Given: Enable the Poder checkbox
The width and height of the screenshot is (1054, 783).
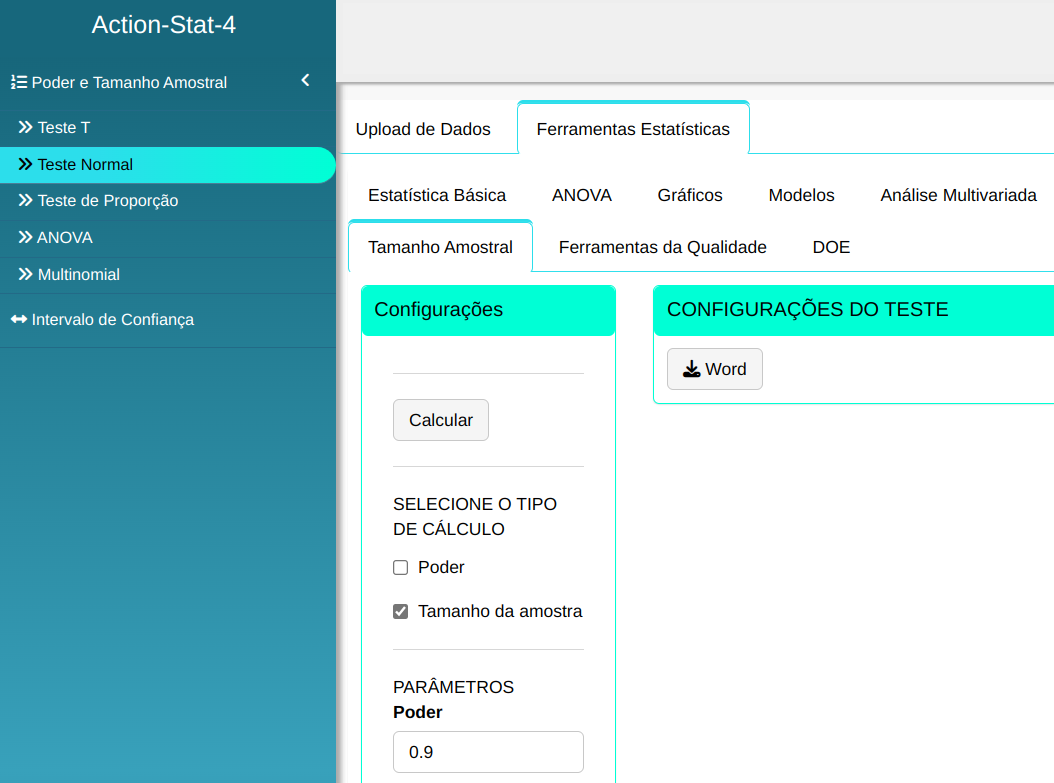Looking at the screenshot, I should pyautogui.click(x=401, y=568).
